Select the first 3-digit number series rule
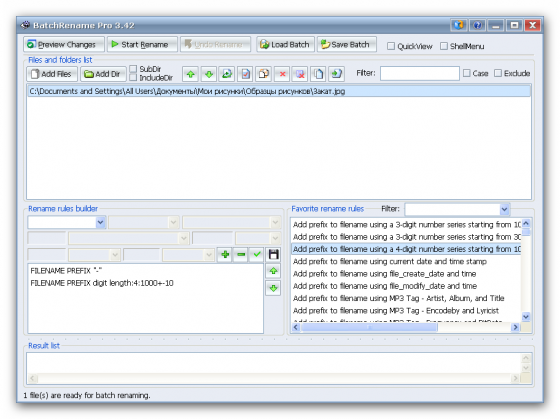Image resolution: width=560 pixels, height=419 pixels. [406, 225]
